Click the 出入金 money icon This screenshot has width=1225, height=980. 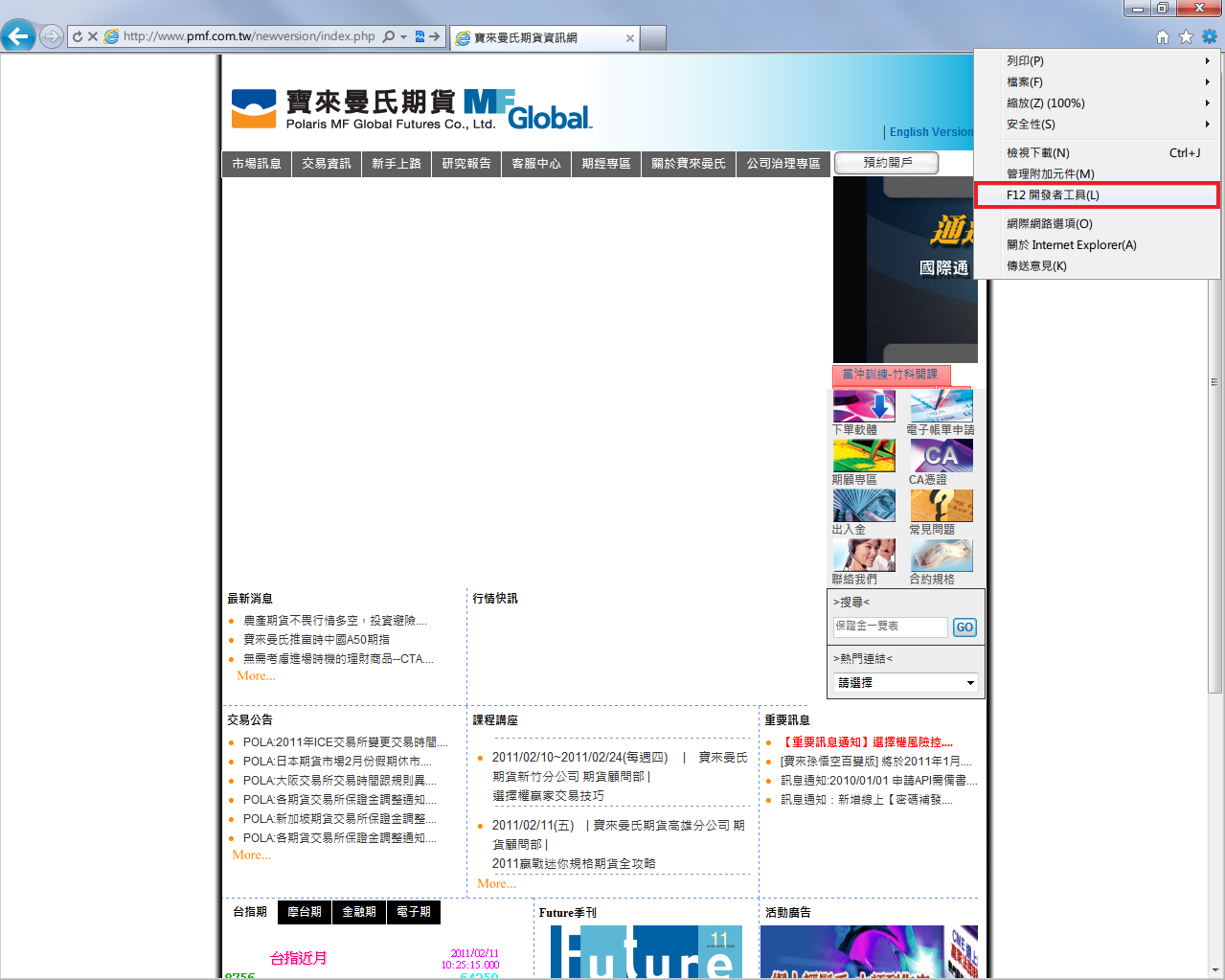[864, 506]
